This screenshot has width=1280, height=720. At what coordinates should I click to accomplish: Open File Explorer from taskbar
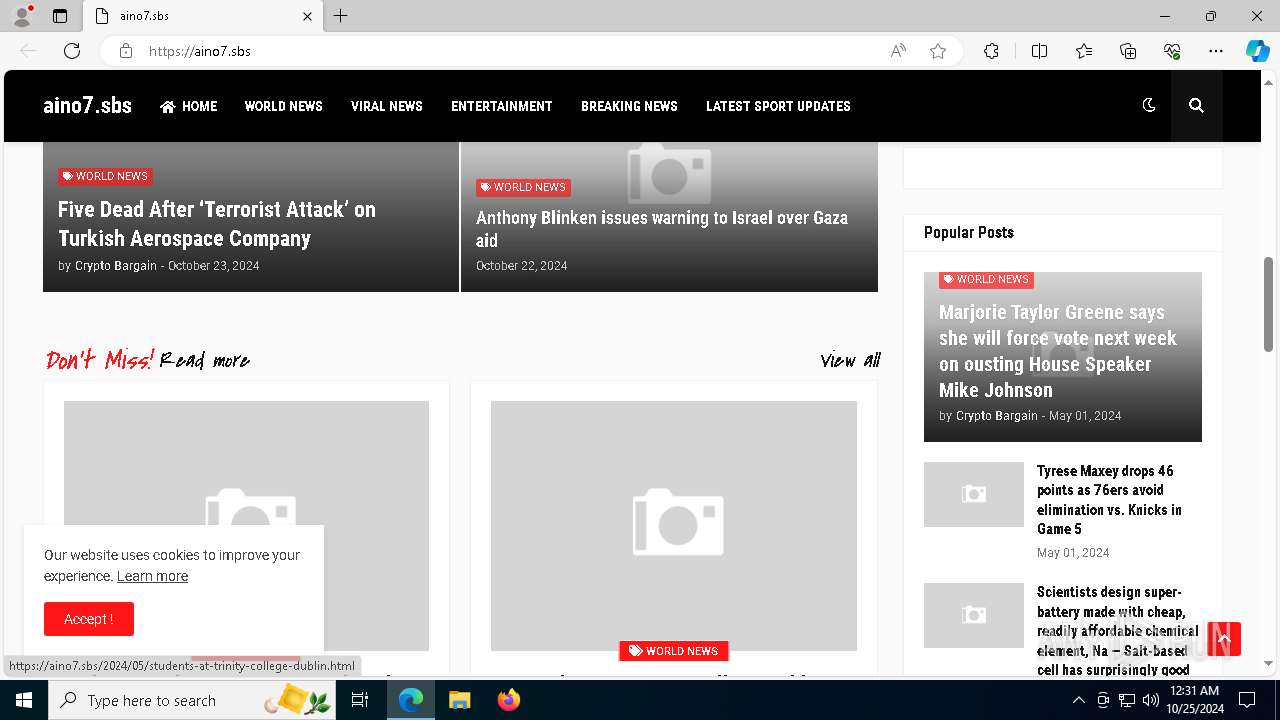click(x=459, y=700)
